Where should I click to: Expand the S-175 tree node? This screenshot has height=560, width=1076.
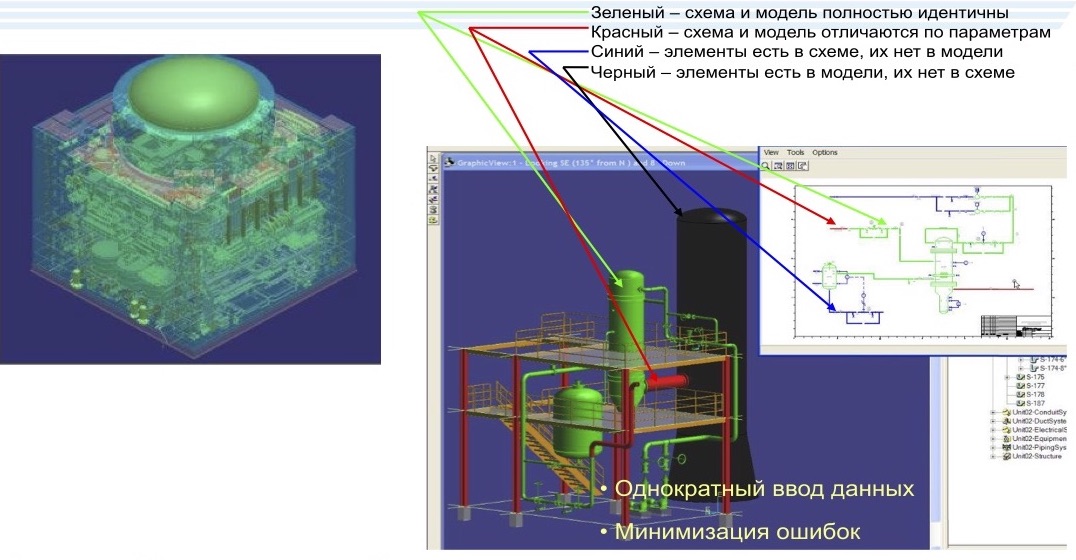pyautogui.click(x=1007, y=377)
